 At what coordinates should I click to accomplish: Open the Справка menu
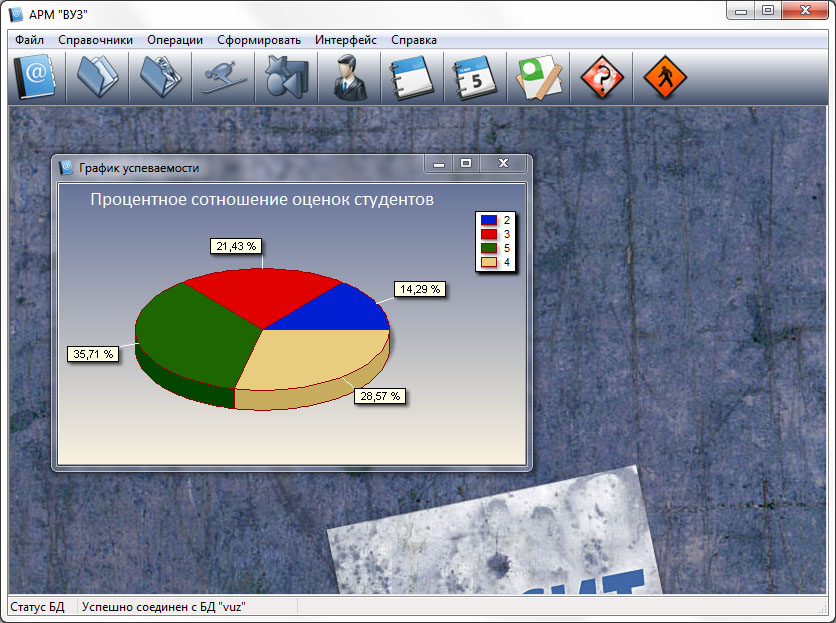413,40
